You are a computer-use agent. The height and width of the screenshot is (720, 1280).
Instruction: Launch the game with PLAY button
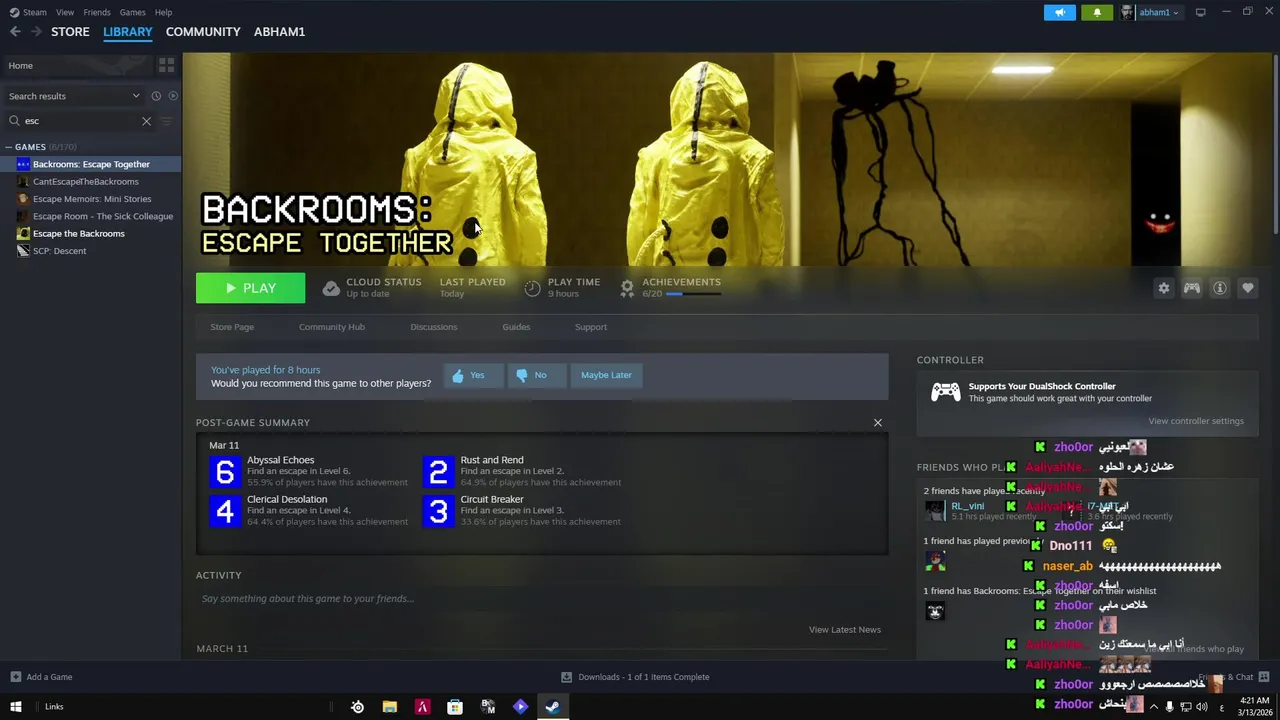[250, 288]
